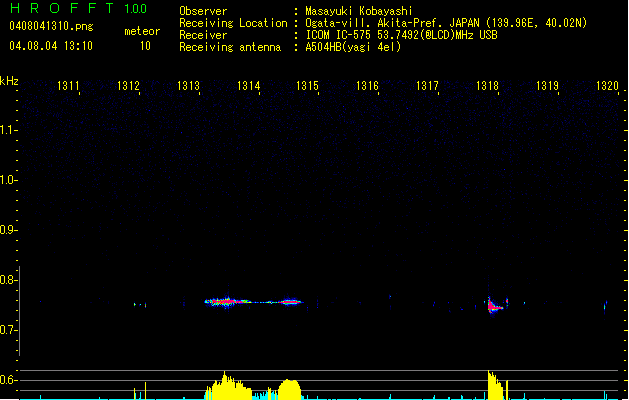629x400 pixels.
Task: Click the 1317 time axis marker
Action: pyautogui.click(x=427, y=86)
